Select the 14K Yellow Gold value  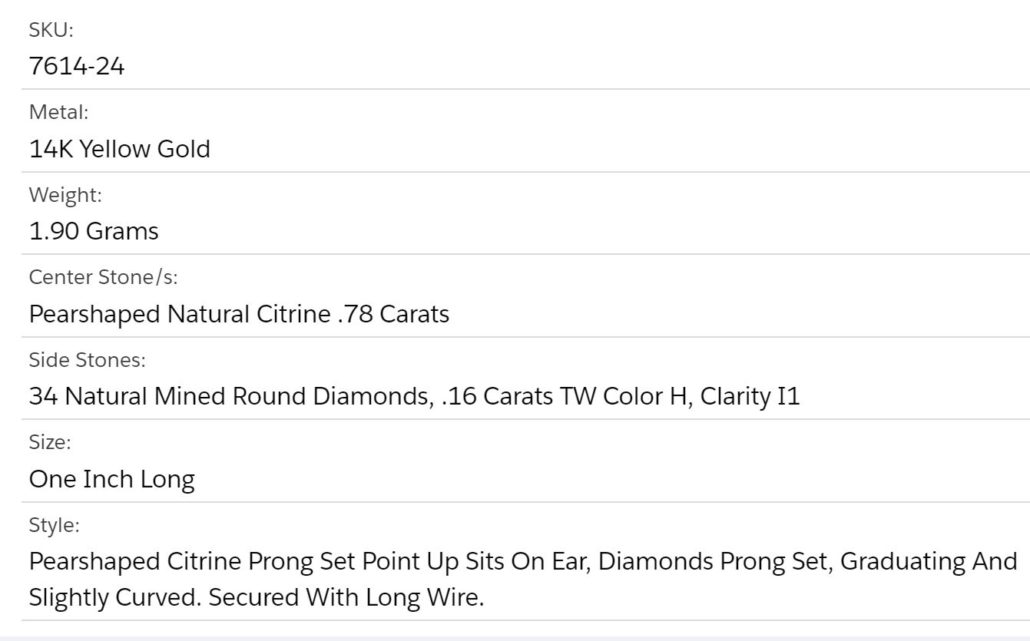tap(120, 149)
